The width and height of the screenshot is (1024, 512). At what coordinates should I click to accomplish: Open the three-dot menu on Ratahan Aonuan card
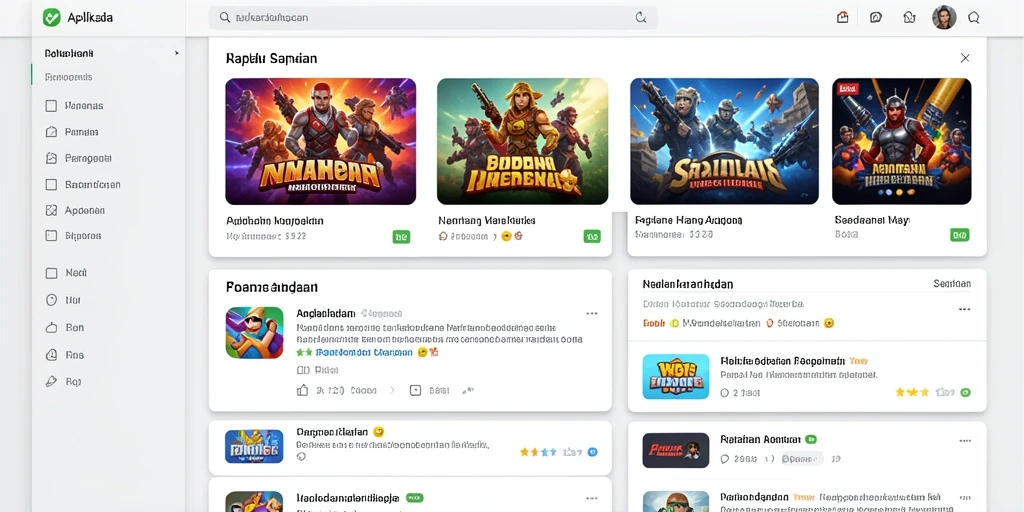(964, 440)
